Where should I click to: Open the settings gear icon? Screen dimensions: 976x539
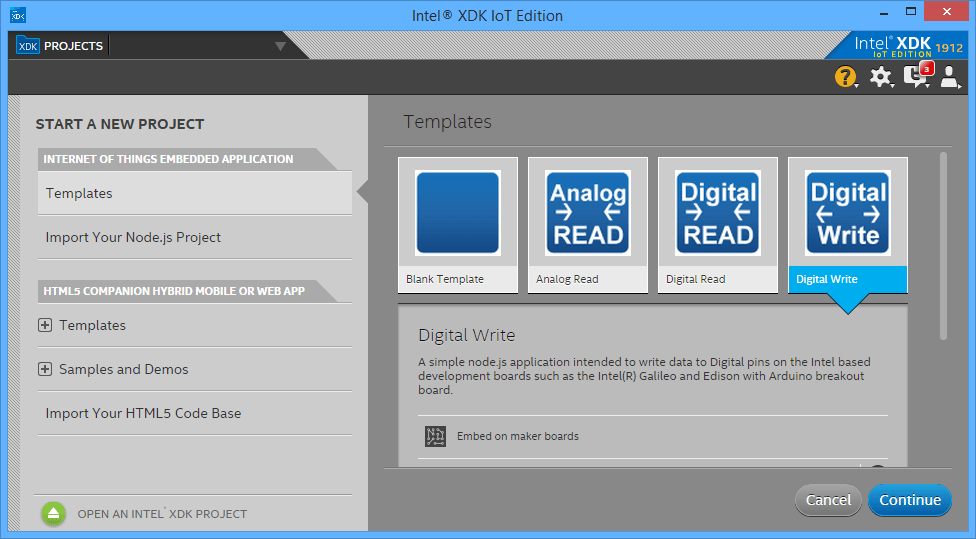(x=880, y=77)
